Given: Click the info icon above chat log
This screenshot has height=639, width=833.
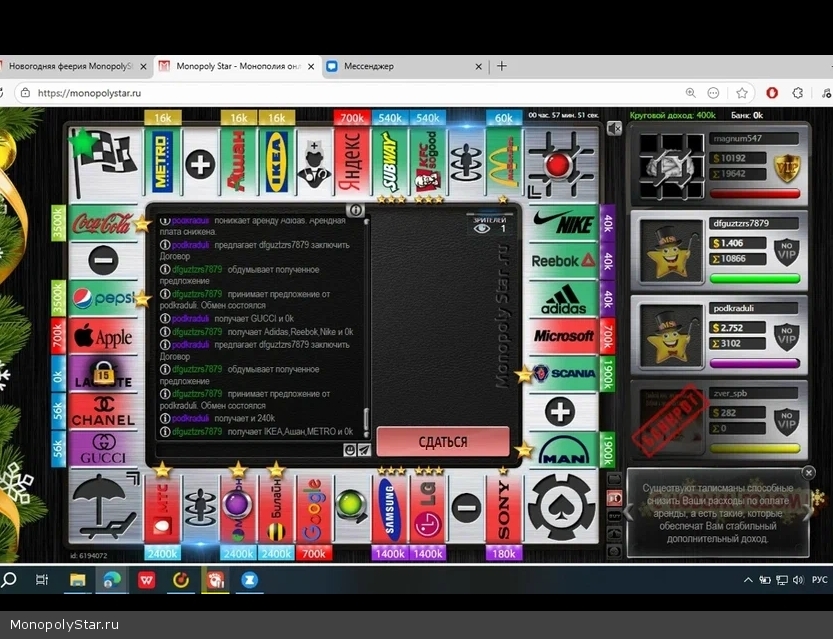Looking at the screenshot, I should (353, 210).
